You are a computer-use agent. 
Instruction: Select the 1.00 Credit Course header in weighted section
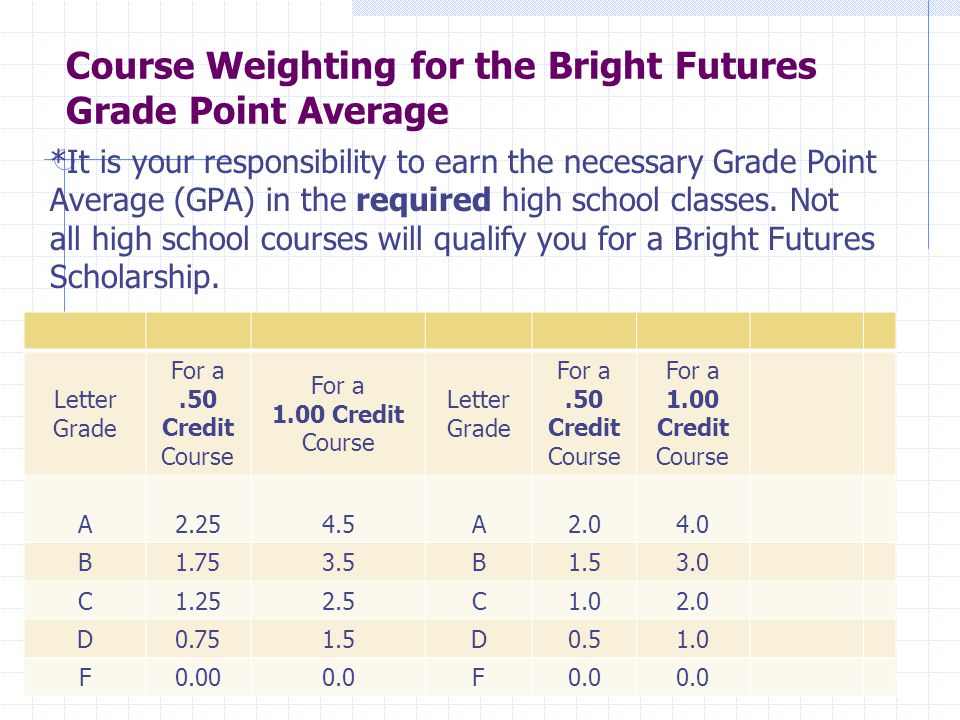coord(338,414)
